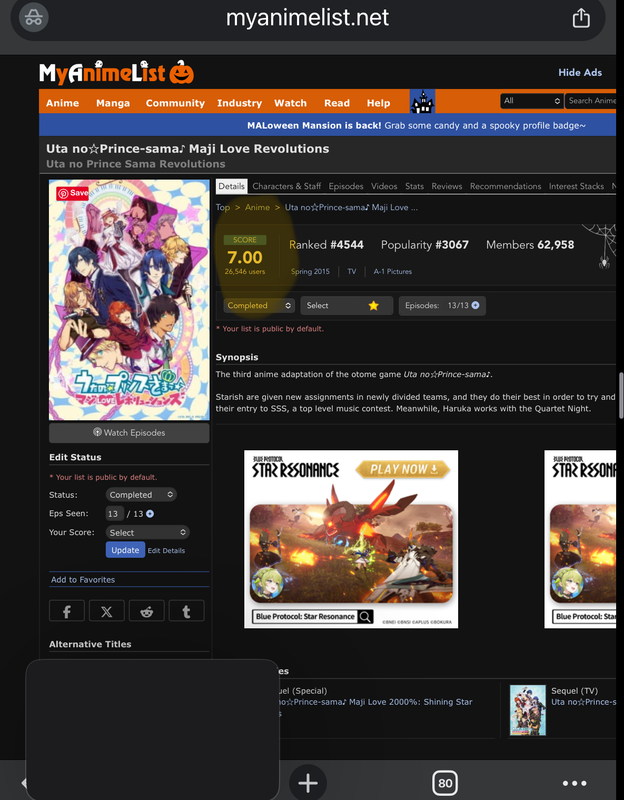Click the Watch Episodes button
Screen dimensions: 624x800
[x=129, y=433]
